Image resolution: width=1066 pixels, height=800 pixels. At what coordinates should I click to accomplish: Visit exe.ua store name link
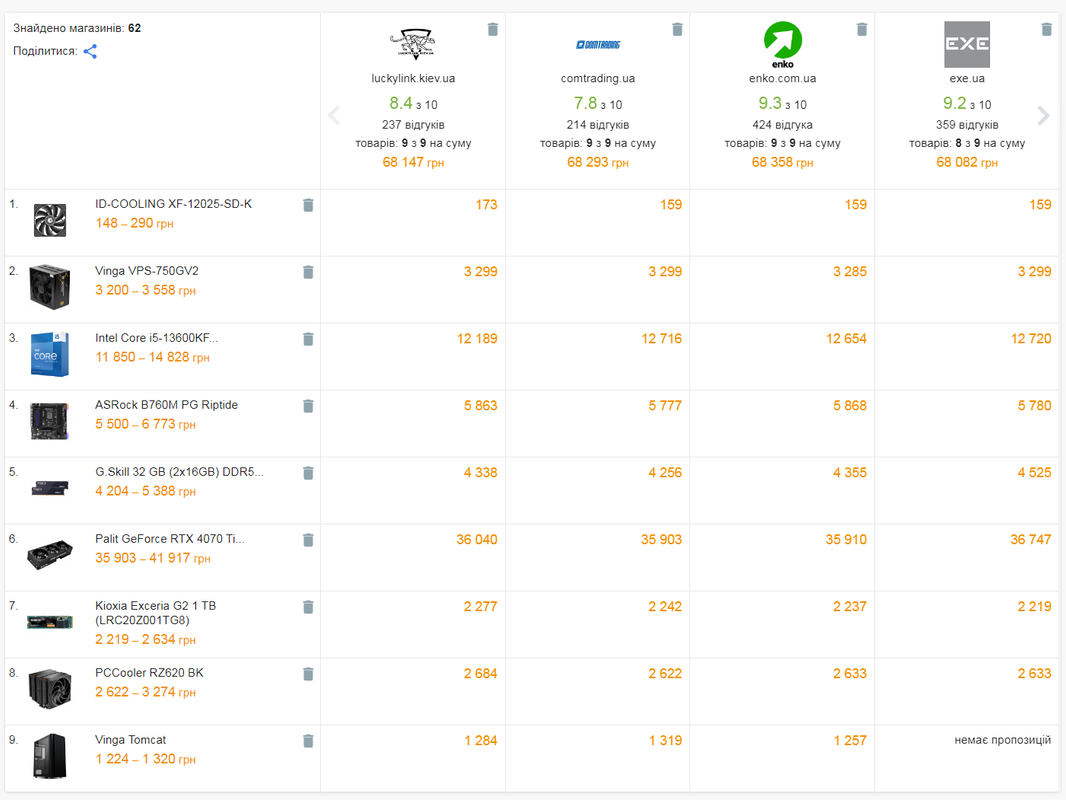pyautogui.click(x=967, y=78)
